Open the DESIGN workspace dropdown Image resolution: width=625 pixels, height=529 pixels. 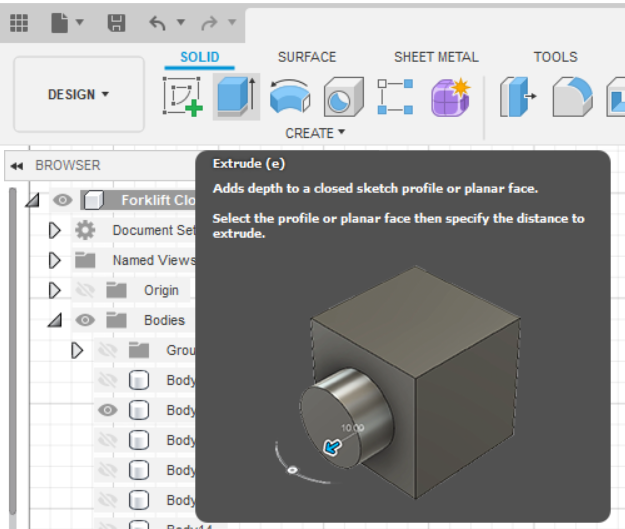point(79,94)
